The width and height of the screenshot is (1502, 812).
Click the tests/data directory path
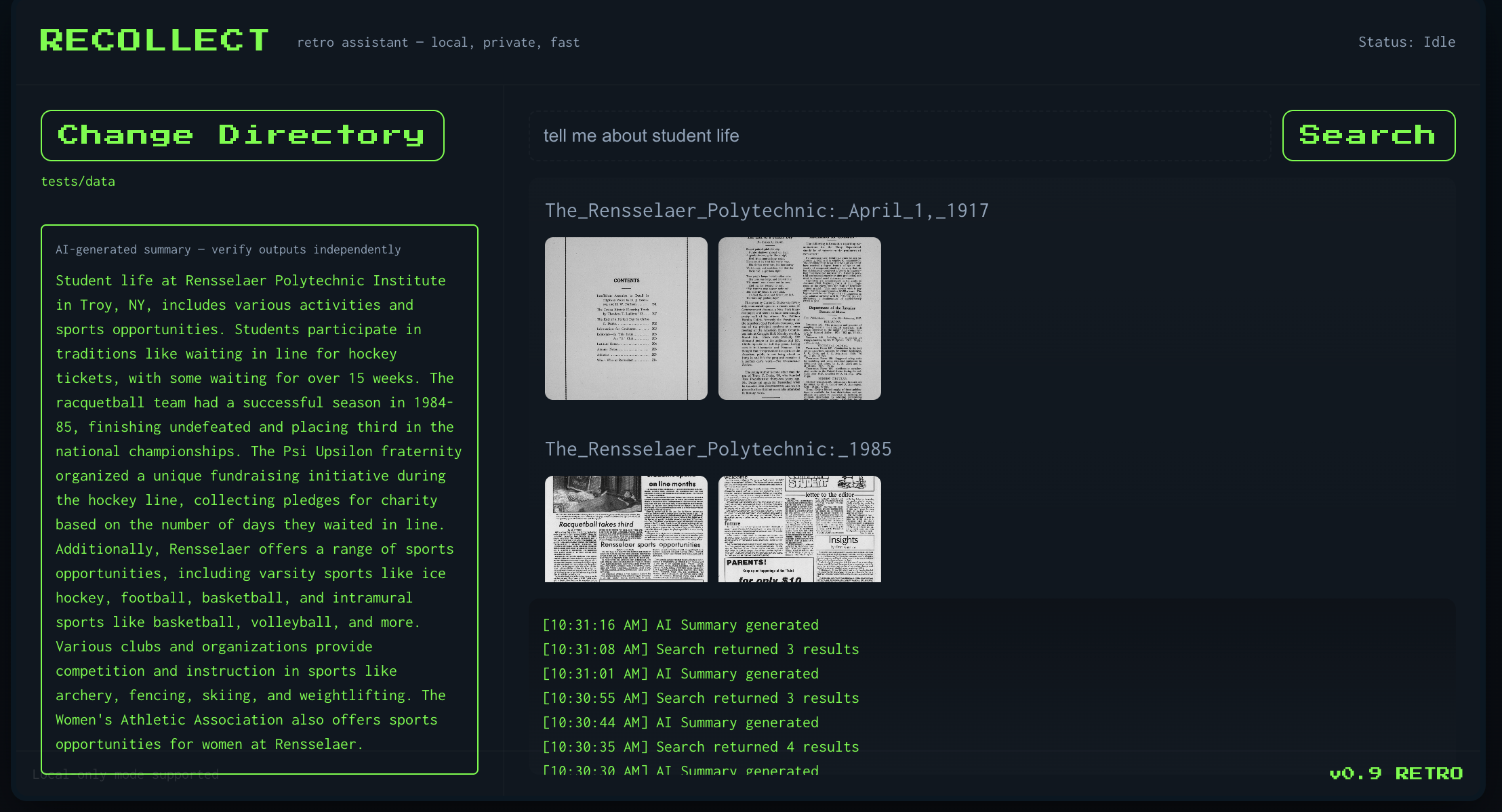pos(78,182)
